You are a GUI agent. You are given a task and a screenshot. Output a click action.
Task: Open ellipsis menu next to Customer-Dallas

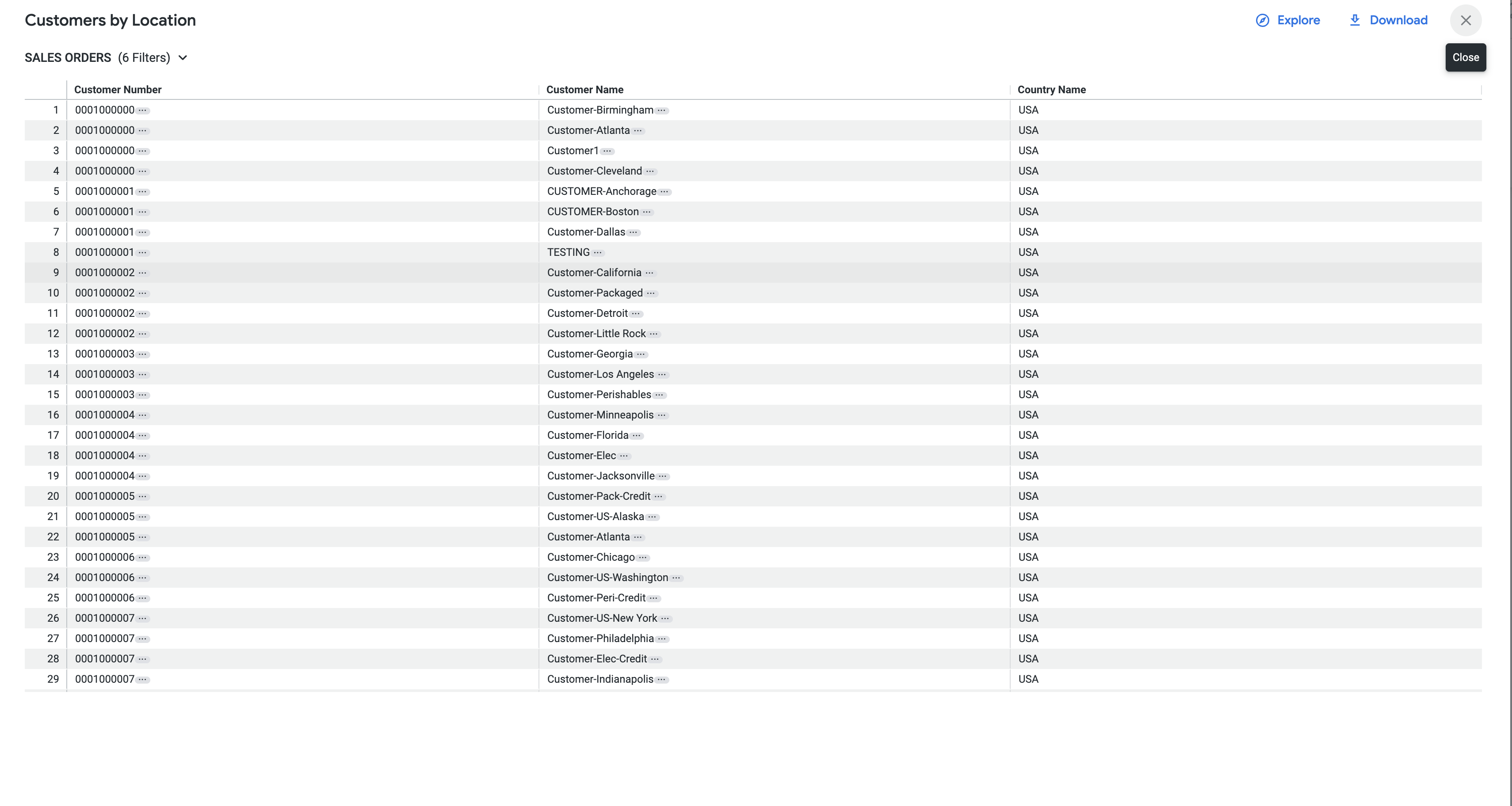[634, 232]
